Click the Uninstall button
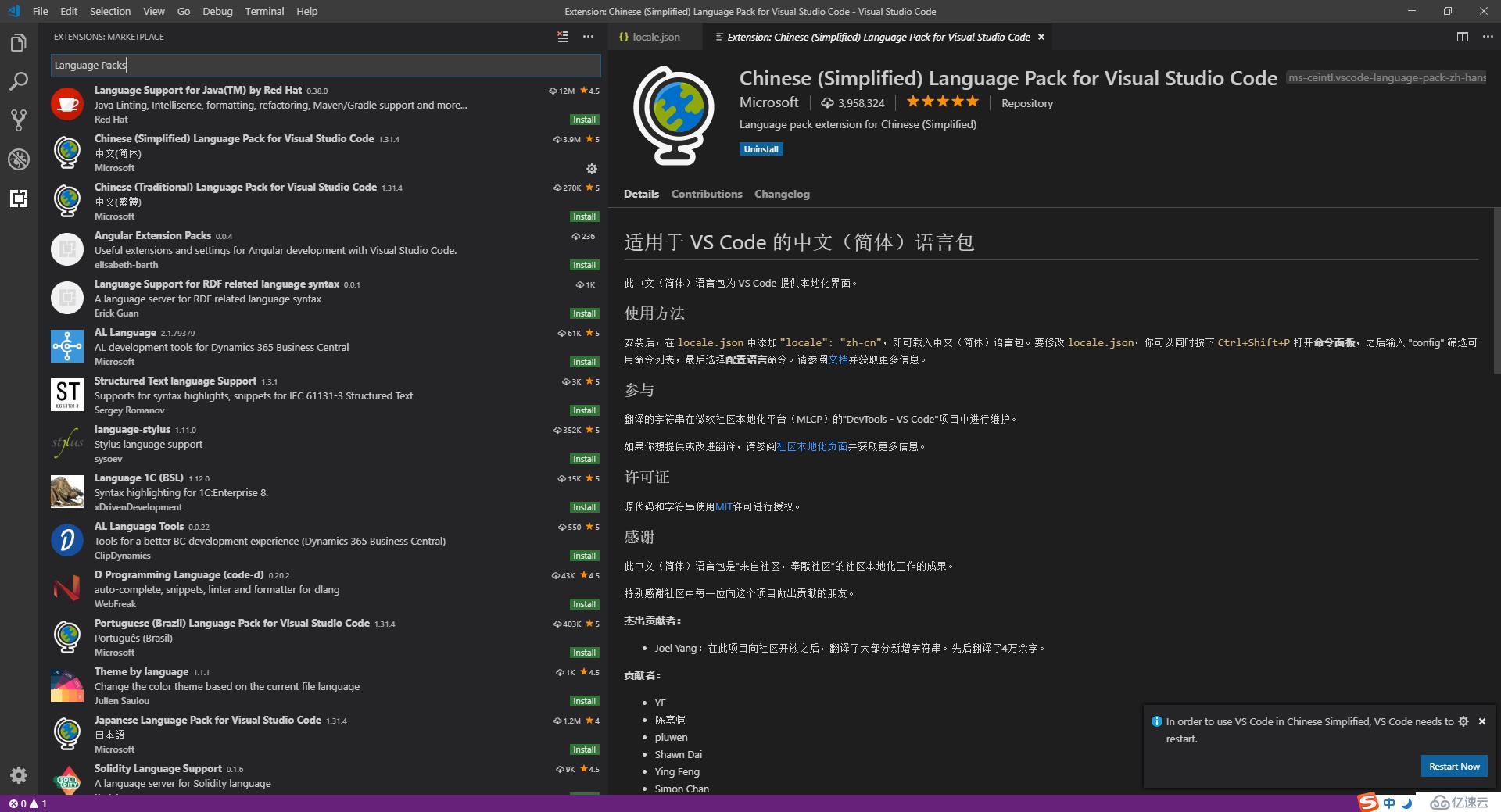This screenshot has width=1501, height=812. pos(761,149)
